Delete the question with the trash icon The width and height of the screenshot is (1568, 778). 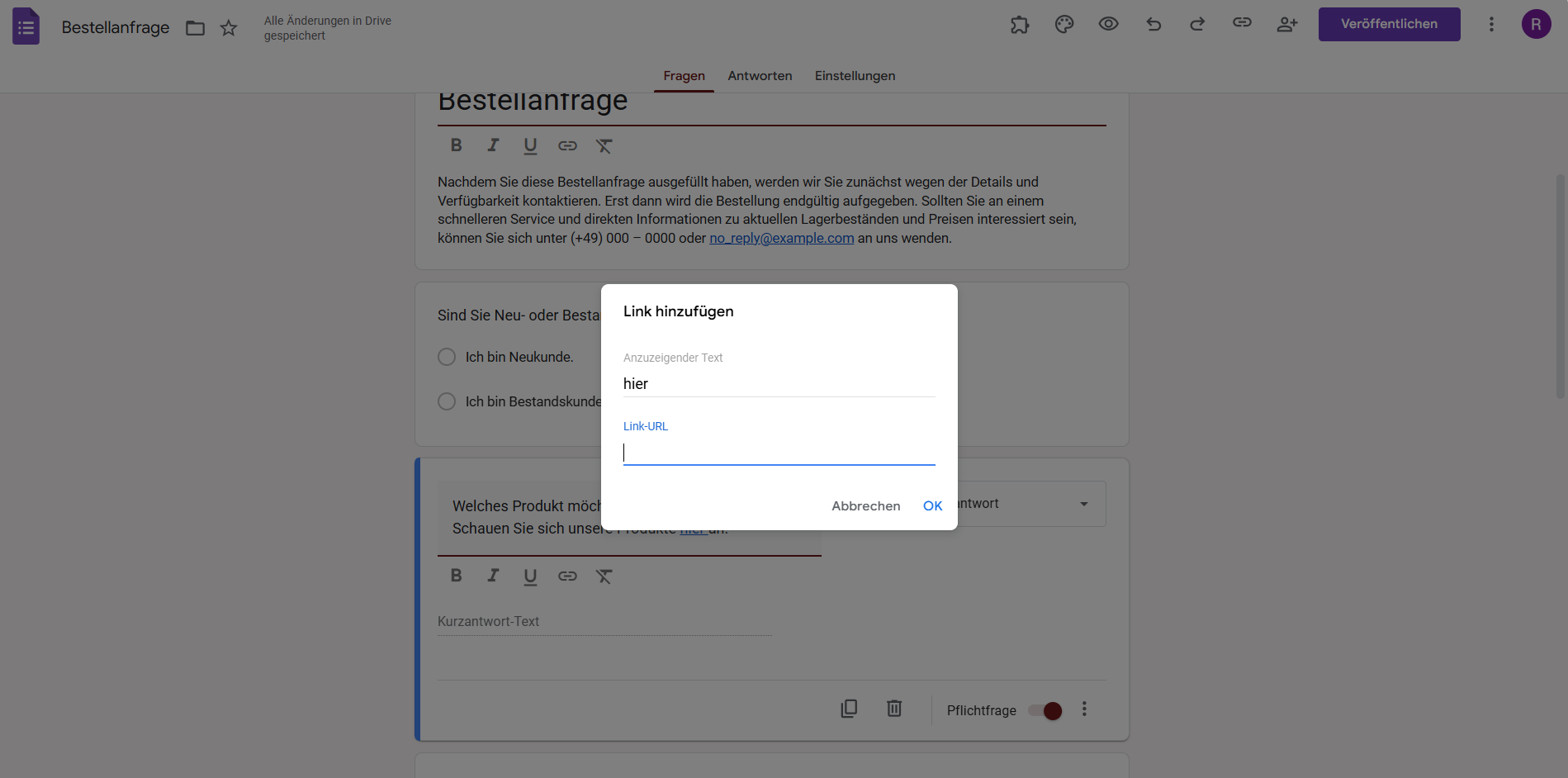point(893,709)
